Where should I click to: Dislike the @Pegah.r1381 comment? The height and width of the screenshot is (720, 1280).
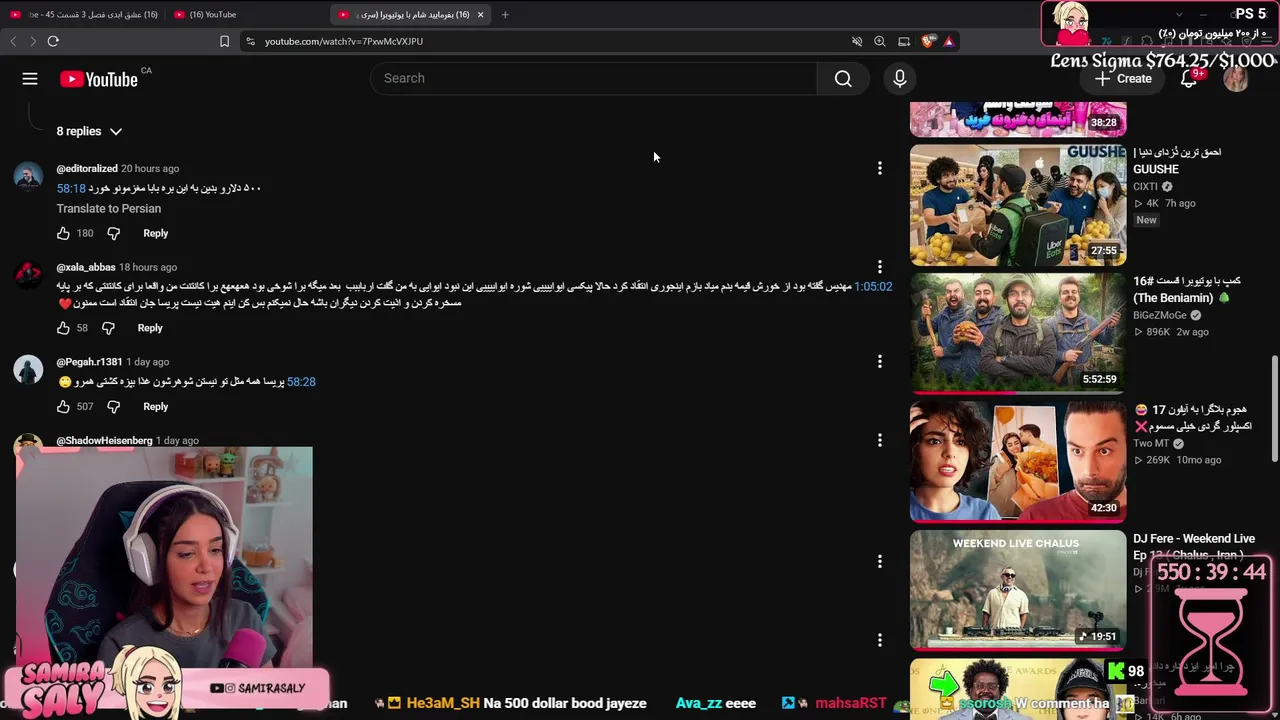(x=113, y=407)
